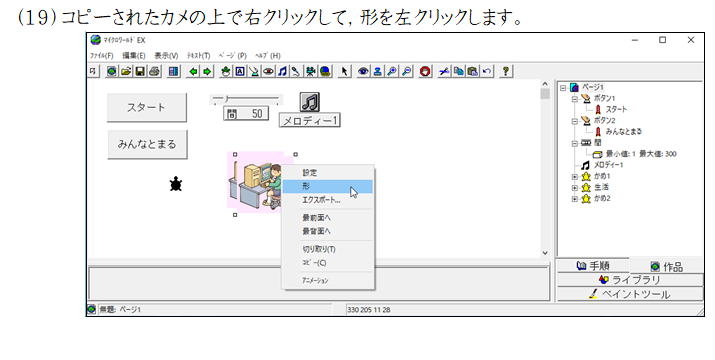Select the arrow pointer tool

pos(344,71)
